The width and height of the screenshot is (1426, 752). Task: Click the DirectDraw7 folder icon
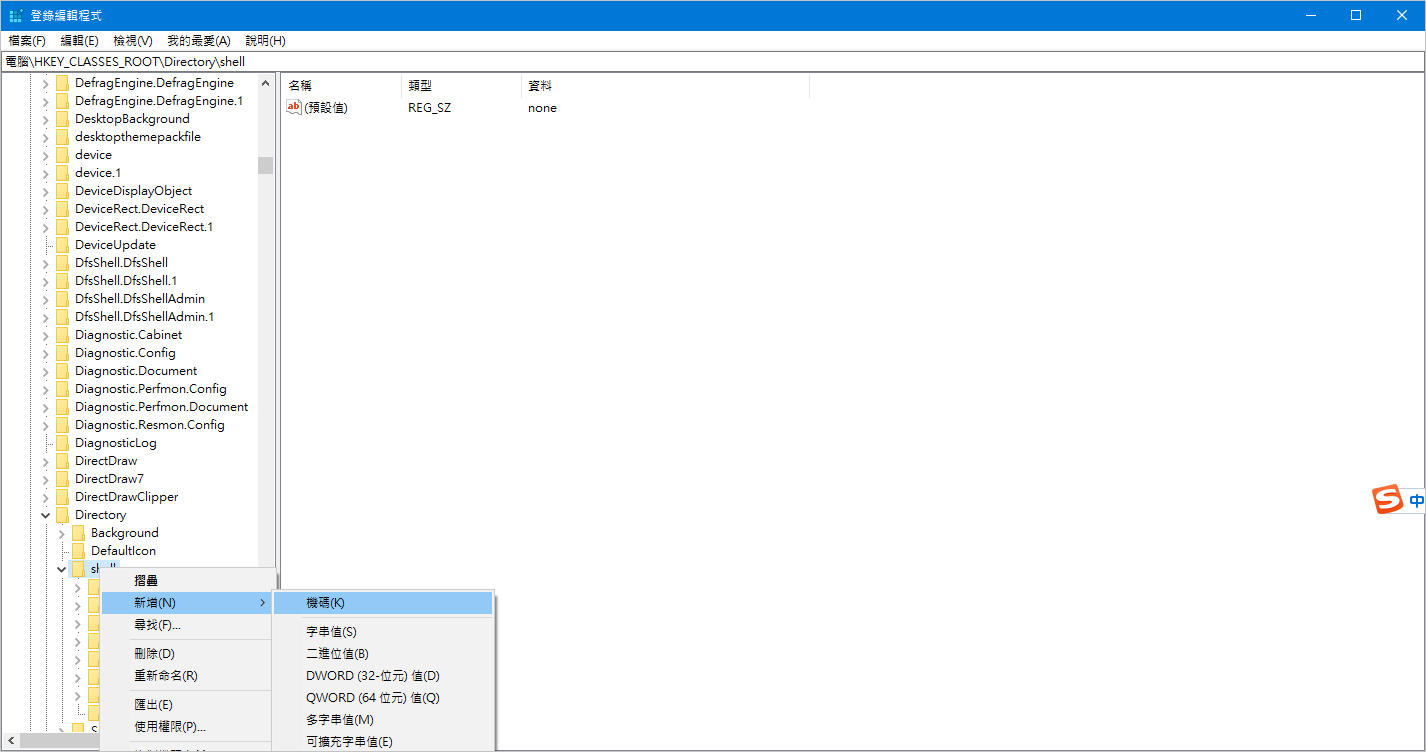[x=63, y=479]
